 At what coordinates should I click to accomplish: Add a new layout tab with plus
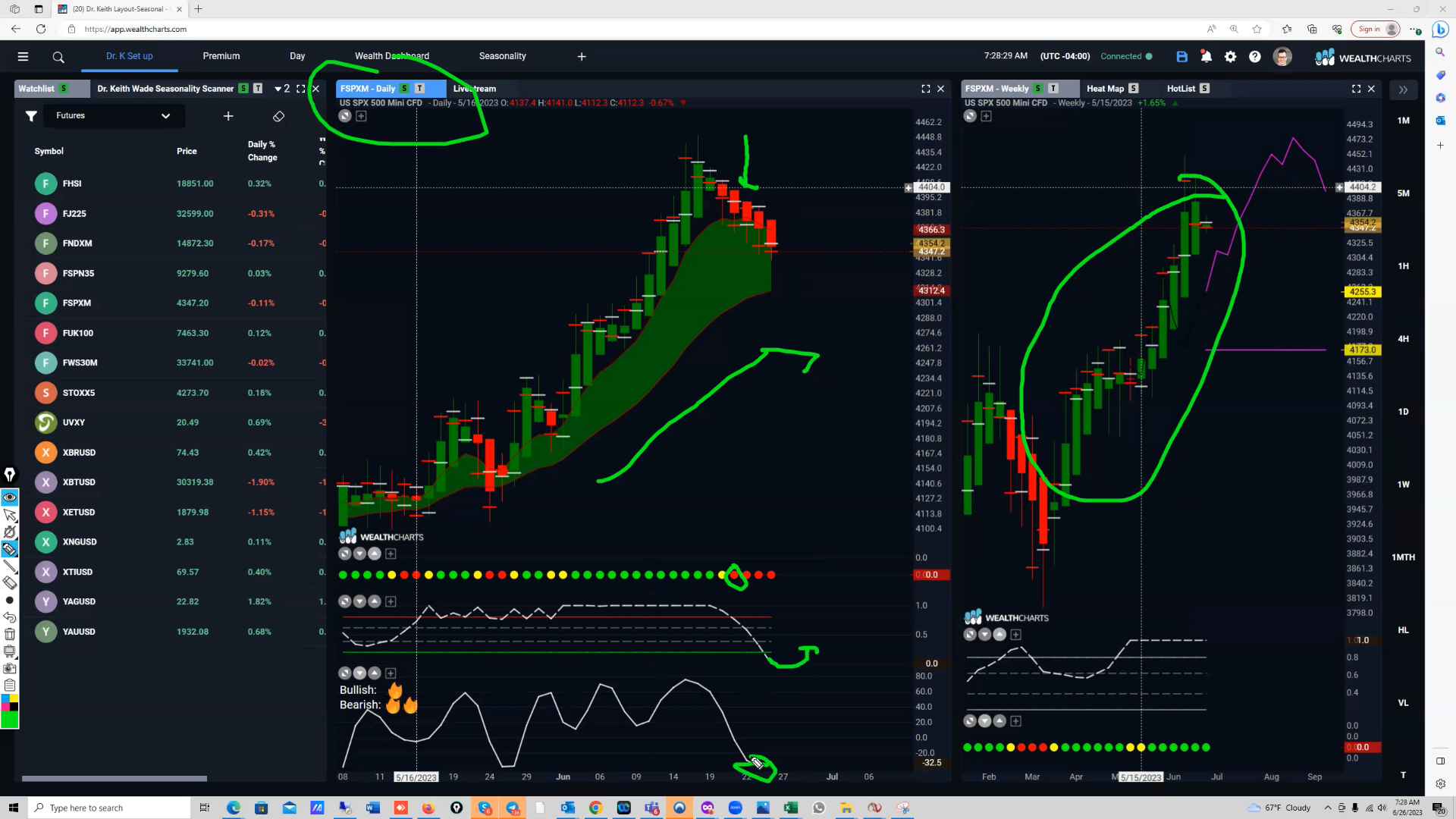coord(582,56)
